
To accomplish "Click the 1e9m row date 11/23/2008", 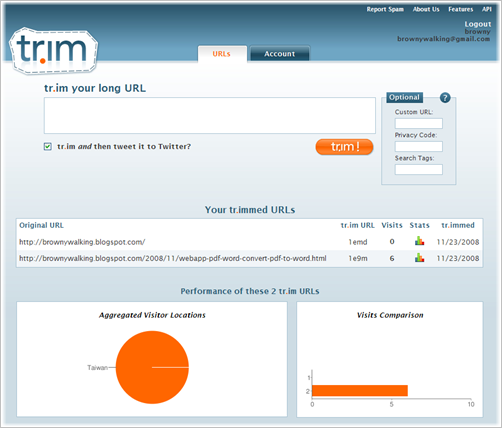I will pyautogui.click(x=458, y=258).
